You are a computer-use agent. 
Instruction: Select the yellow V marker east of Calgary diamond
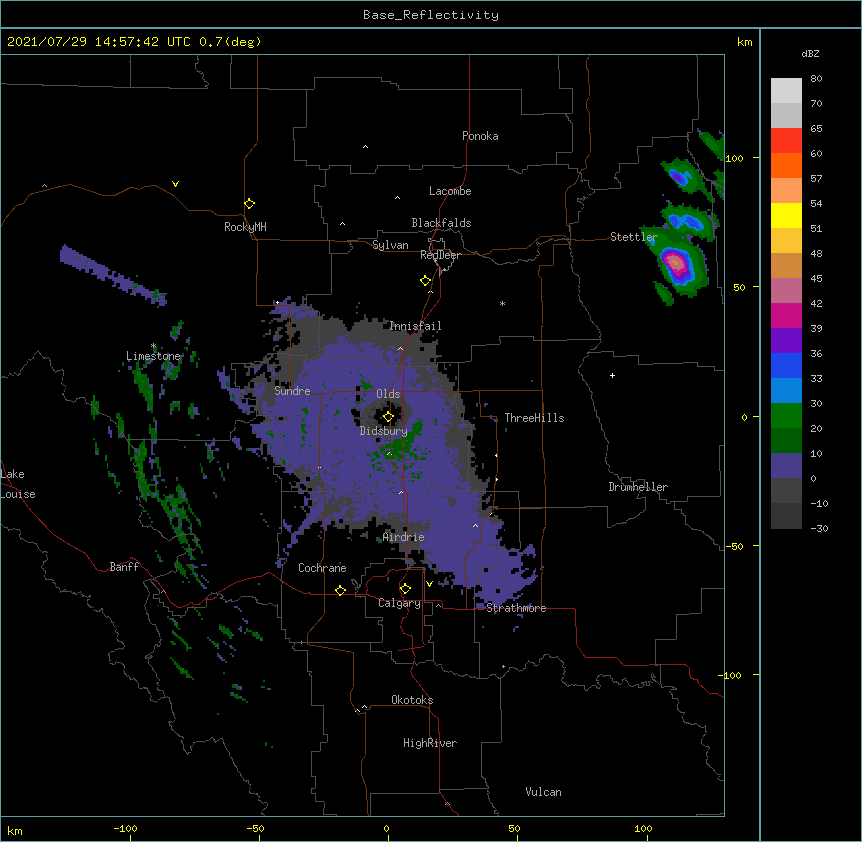tap(429, 584)
